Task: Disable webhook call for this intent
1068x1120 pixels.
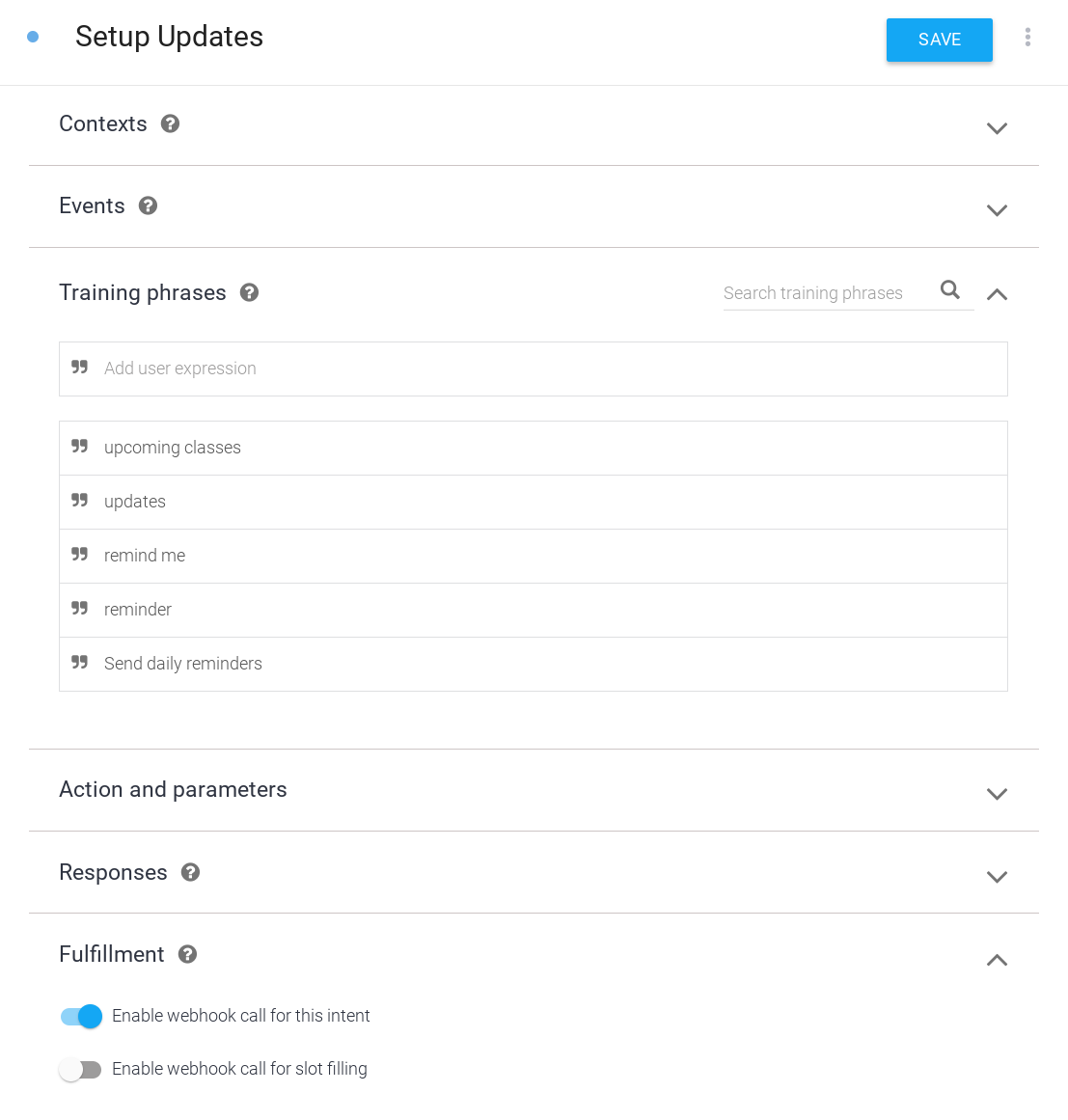Action: [81, 1016]
